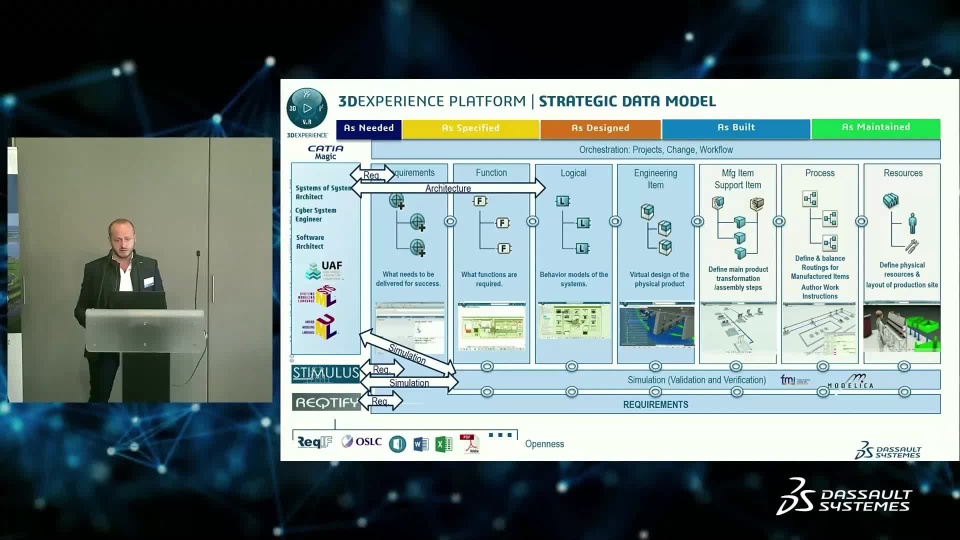The image size is (960, 540).
Task: Click "Author Work Instructions" text
Action: point(820,291)
